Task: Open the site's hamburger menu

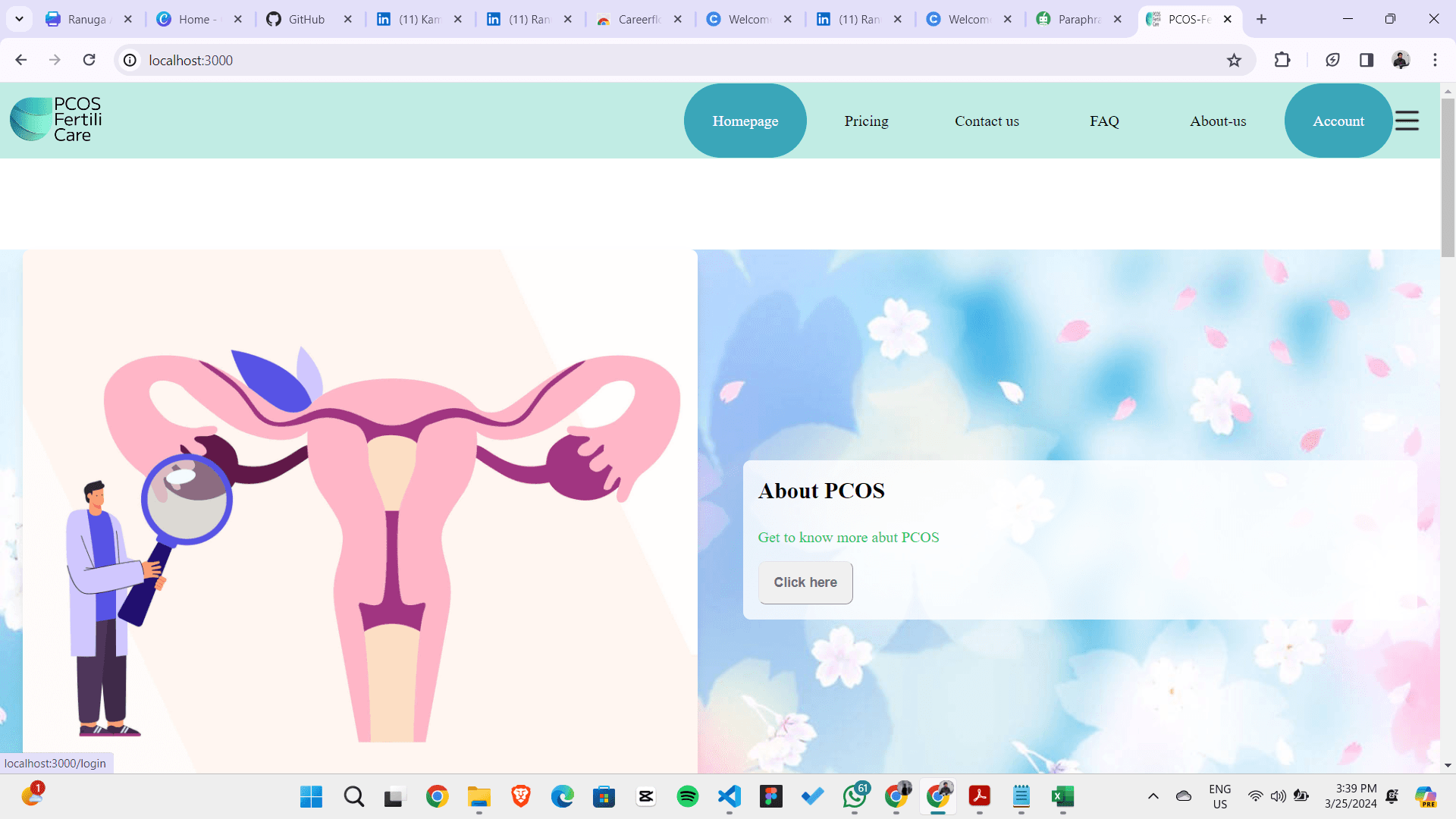Action: pos(1407,120)
